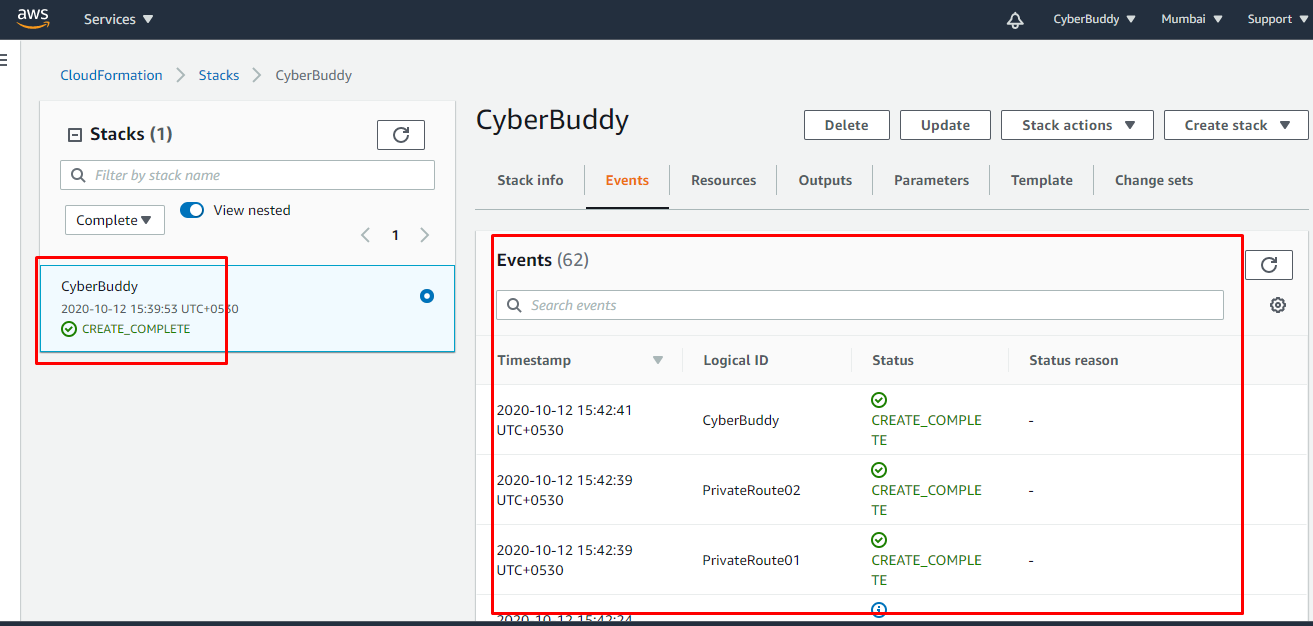This screenshot has height=626, width=1313.
Task: Open events settings gear icon
Action: pos(1277,305)
